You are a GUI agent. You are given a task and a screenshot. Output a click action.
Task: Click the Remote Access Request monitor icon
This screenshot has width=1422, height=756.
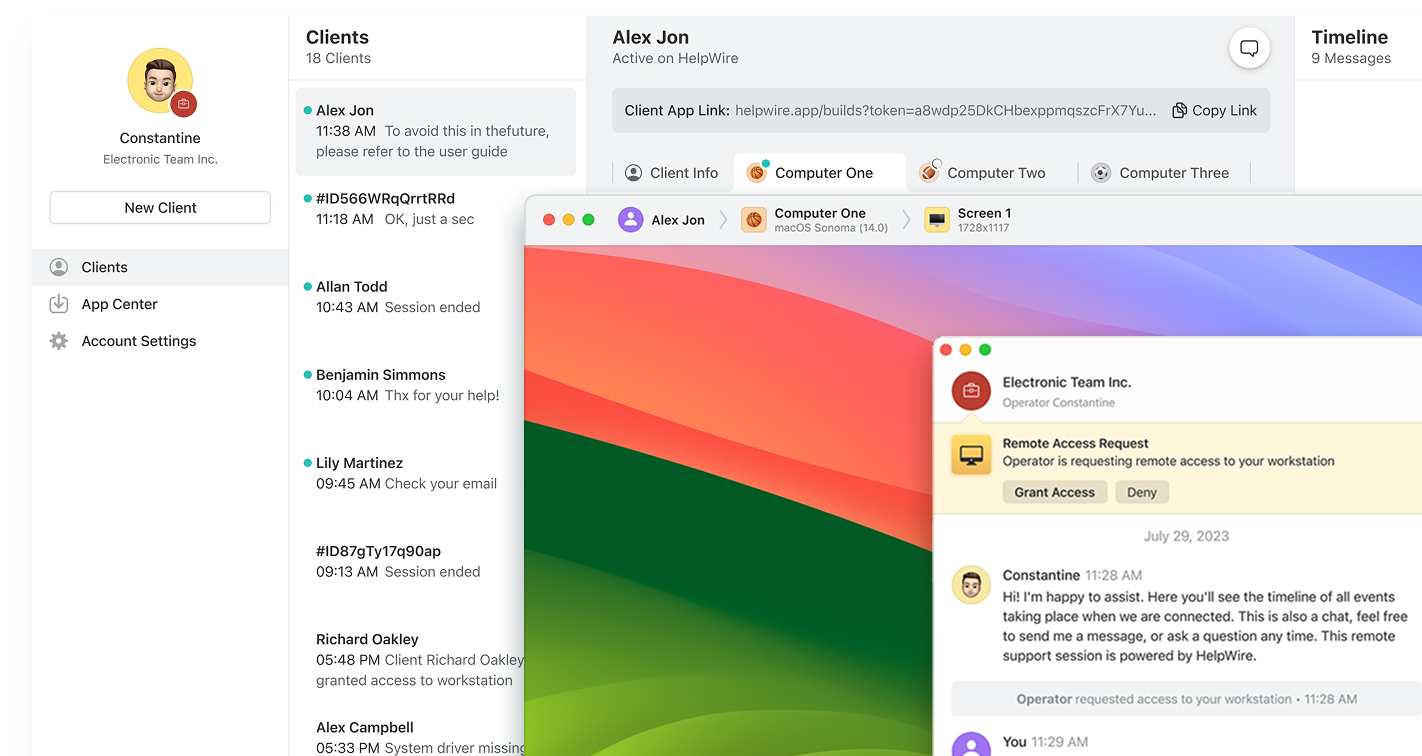970,455
